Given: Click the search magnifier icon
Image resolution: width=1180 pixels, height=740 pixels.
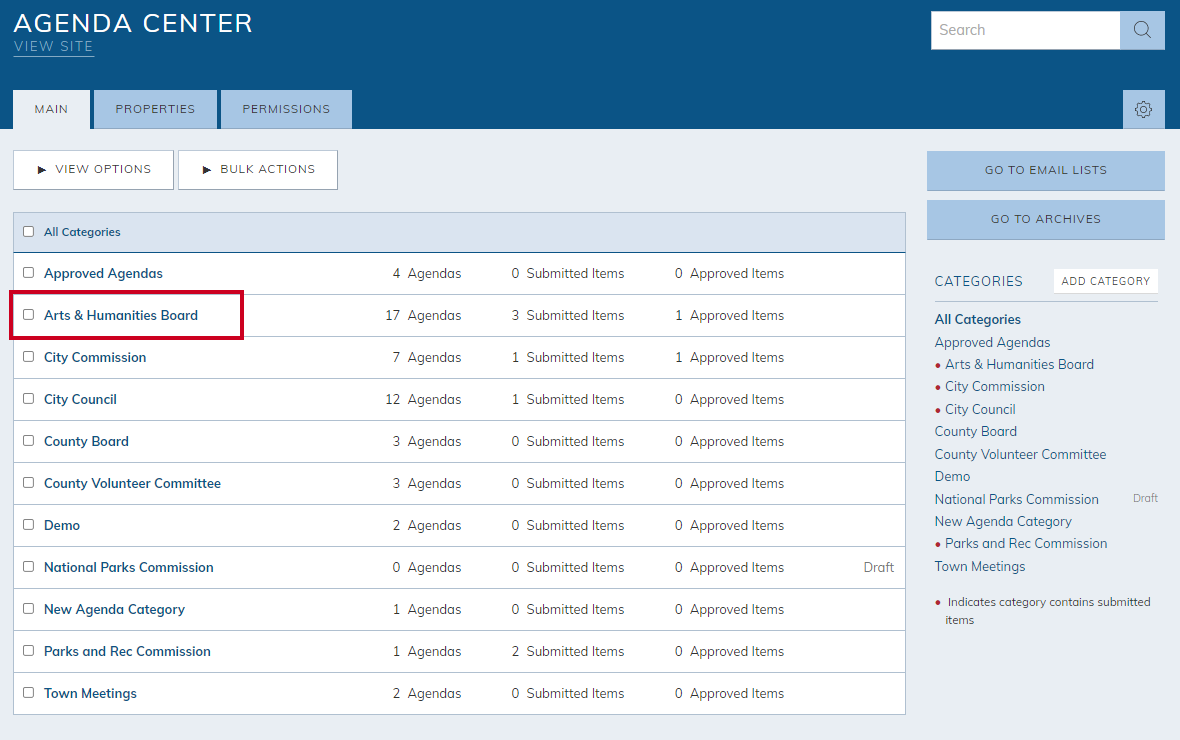Looking at the screenshot, I should [x=1142, y=30].
